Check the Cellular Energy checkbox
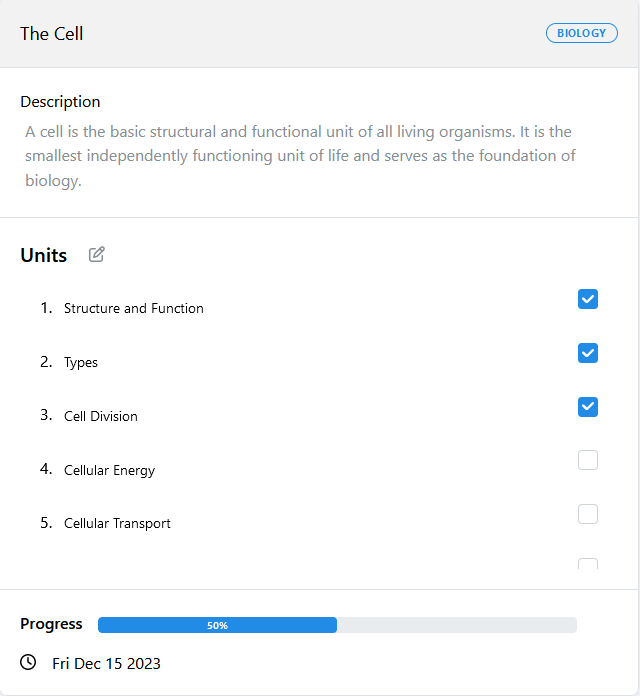 pos(588,460)
